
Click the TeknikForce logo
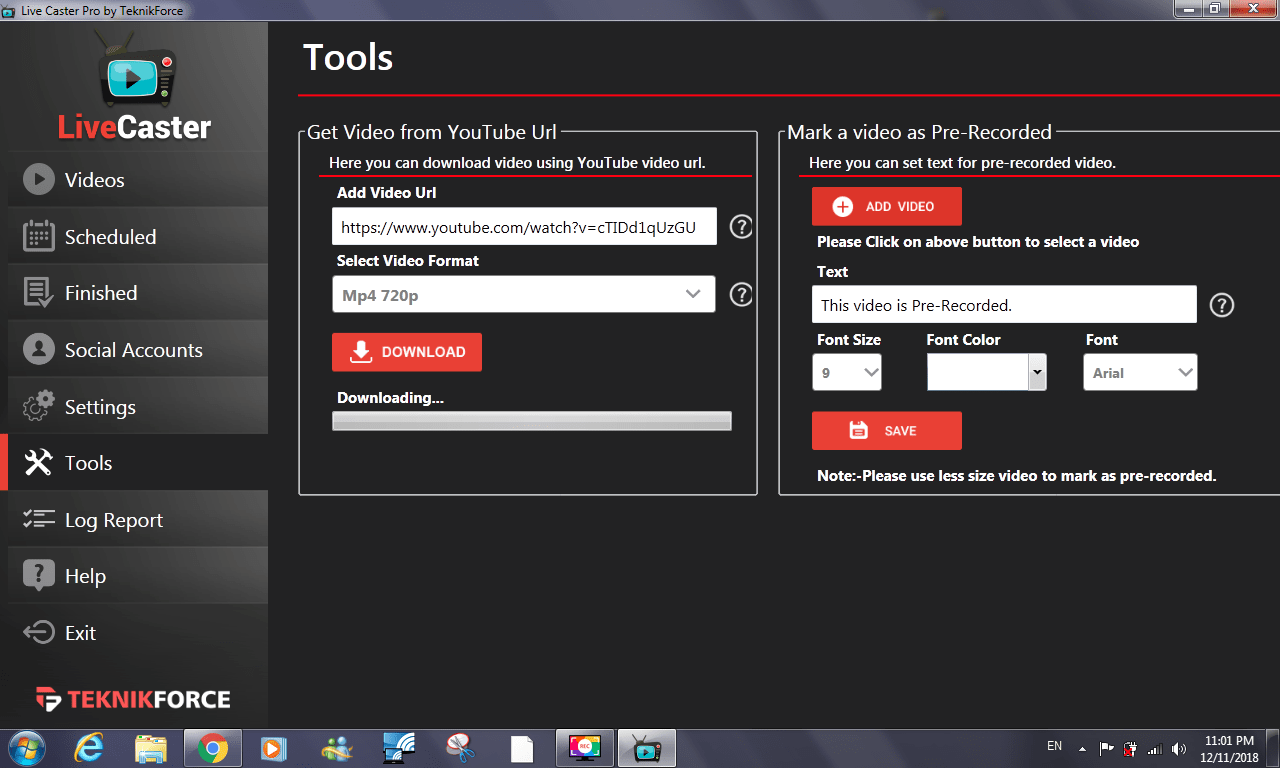pyautogui.click(x=133, y=699)
